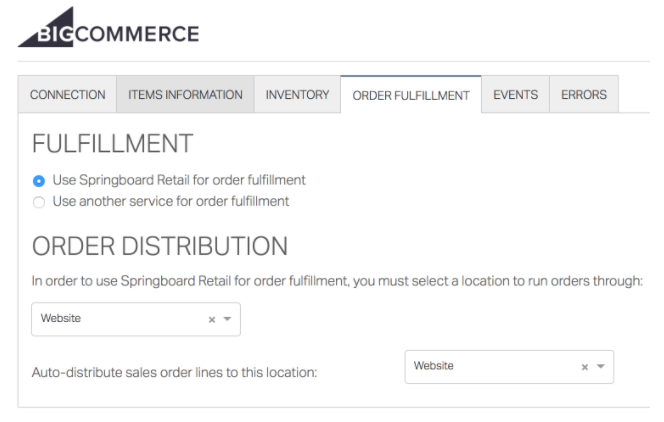Clear the auto-distribute location Website selection

[x=585, y=367]
